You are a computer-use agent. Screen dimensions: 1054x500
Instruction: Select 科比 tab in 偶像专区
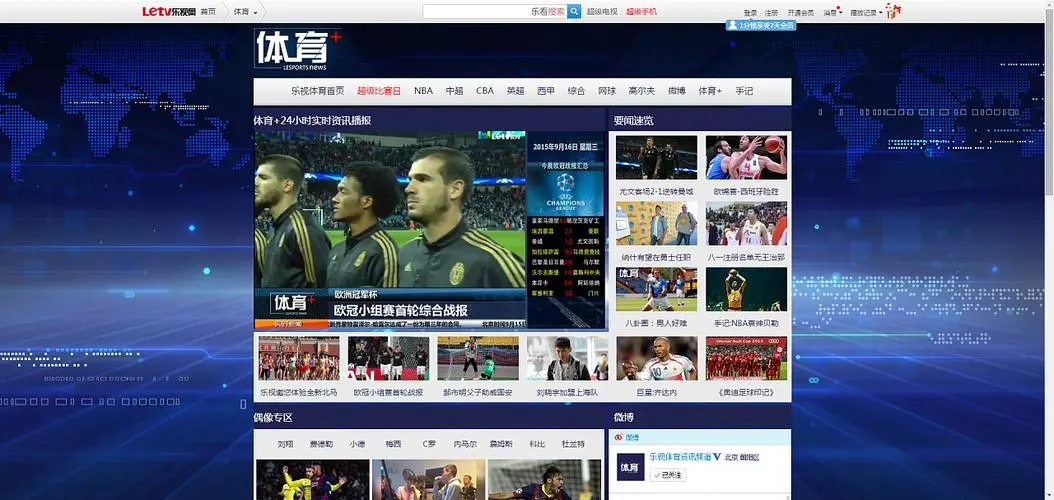point(537,444)
